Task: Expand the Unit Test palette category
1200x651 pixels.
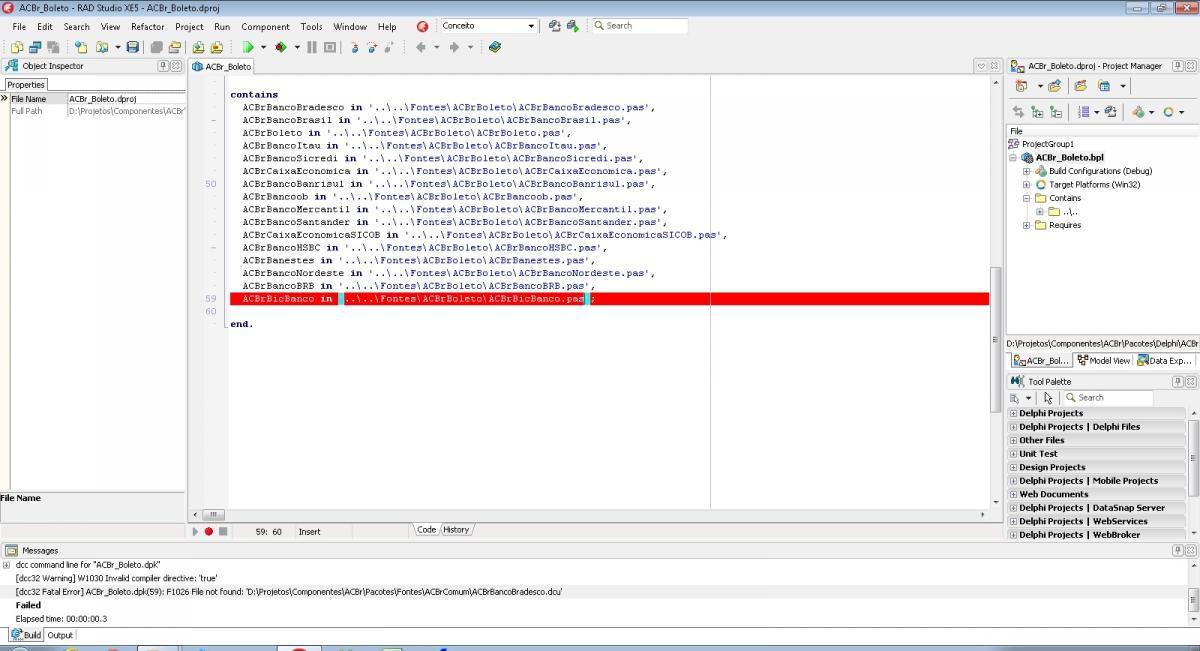Action: (1013, 454)
